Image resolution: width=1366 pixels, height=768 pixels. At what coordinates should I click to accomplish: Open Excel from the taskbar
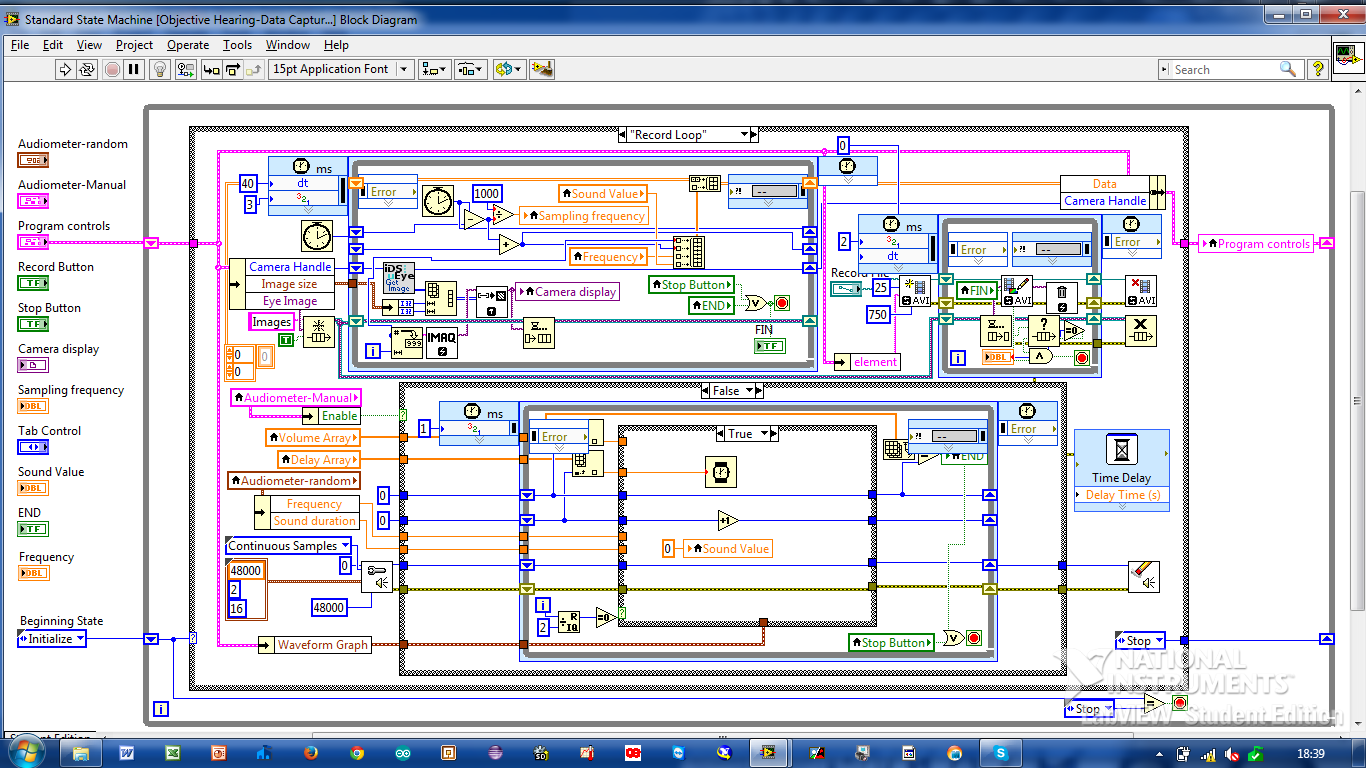tap(172, 752)
